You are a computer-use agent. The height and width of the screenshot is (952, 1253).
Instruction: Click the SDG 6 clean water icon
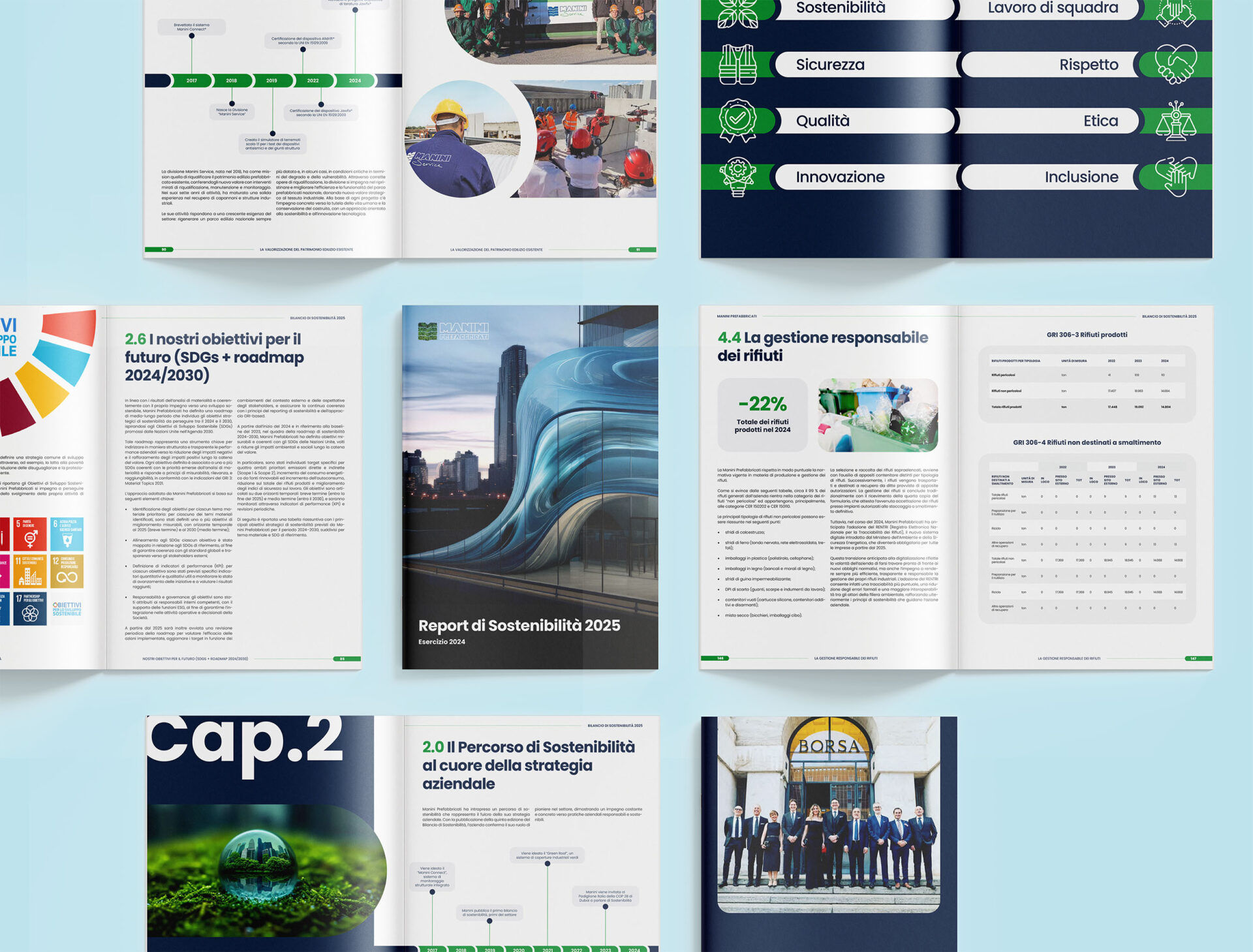pyautogui.click(x=67, y=534)
